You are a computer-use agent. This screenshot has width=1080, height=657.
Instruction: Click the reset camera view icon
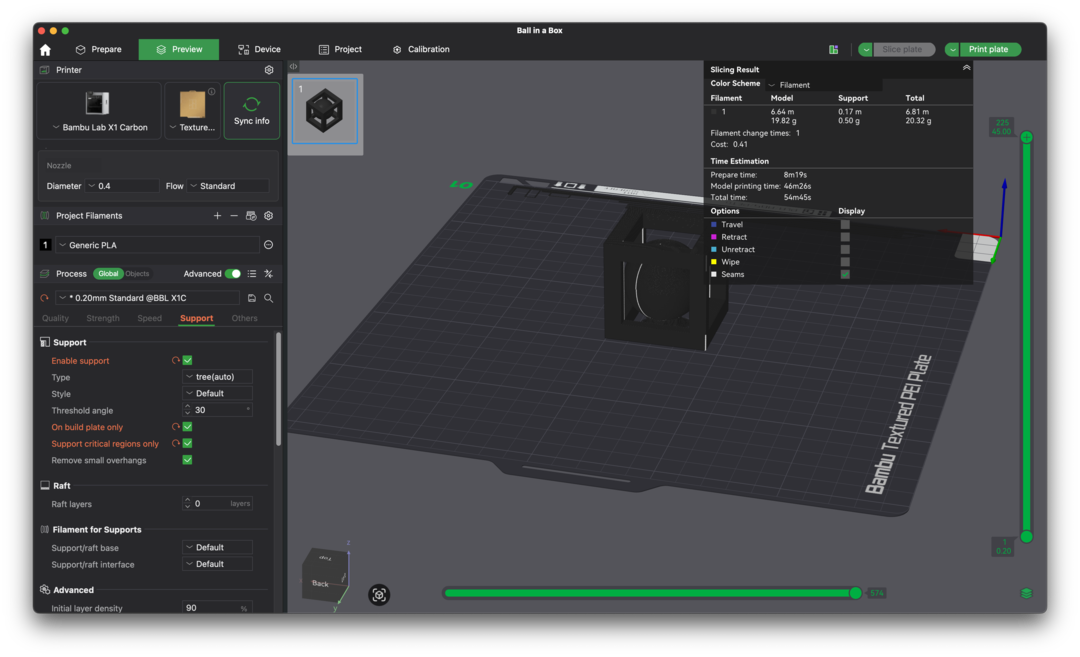pyautogui.click(x=379, y=594)
